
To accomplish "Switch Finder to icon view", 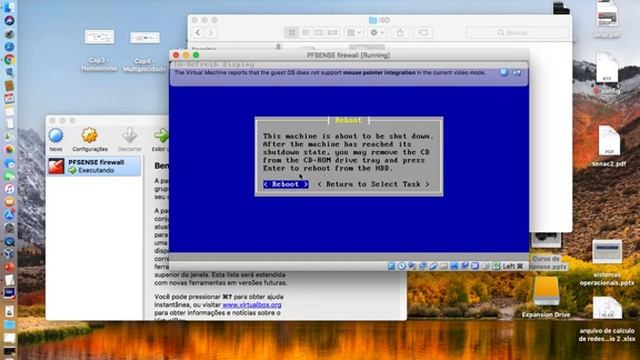I will (x=291, y=33).
